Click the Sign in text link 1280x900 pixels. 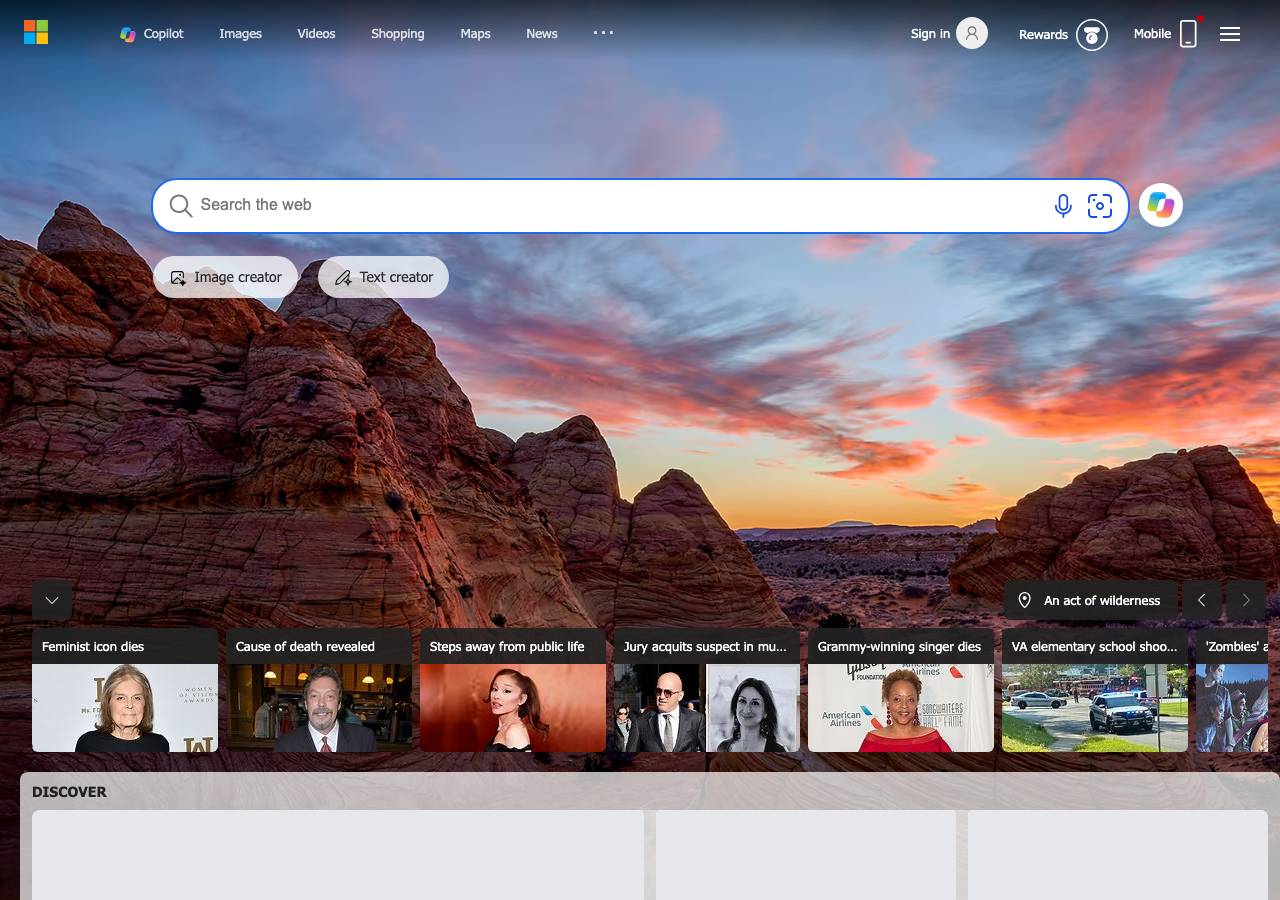(x=930, y=34)
